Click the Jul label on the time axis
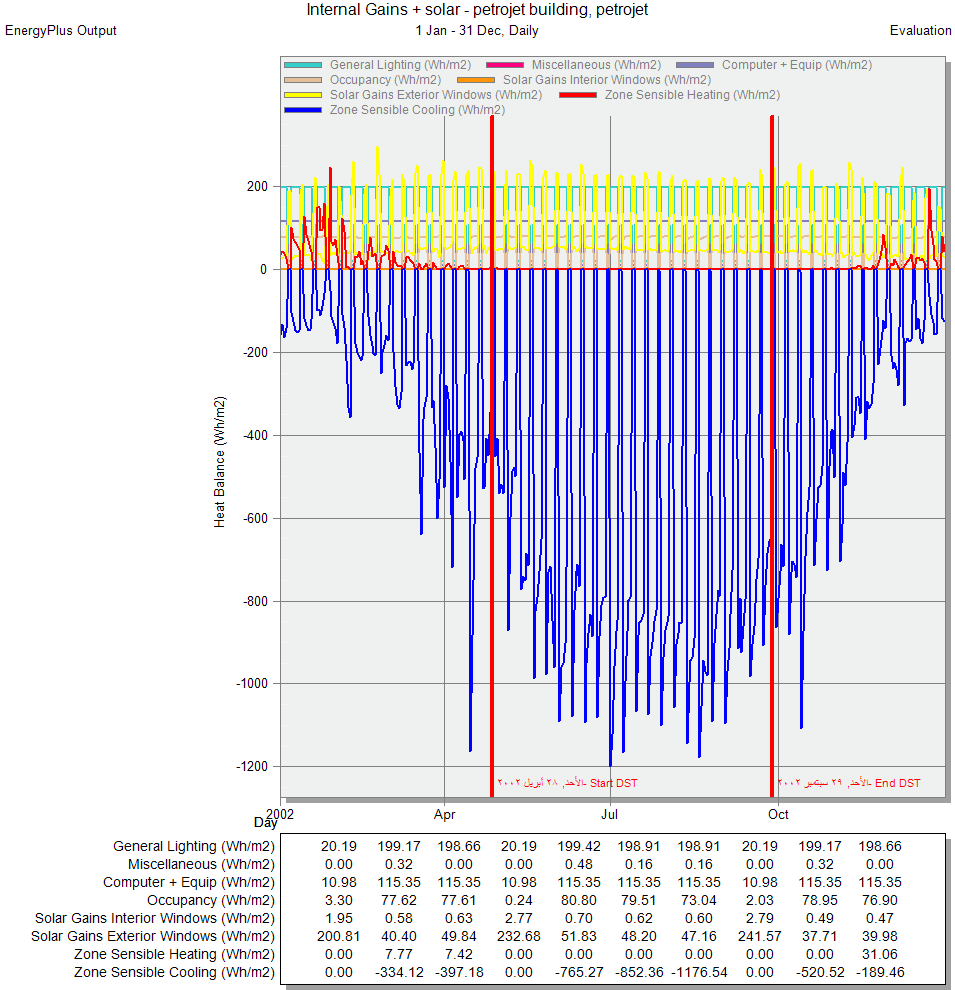 pos(610,814)
